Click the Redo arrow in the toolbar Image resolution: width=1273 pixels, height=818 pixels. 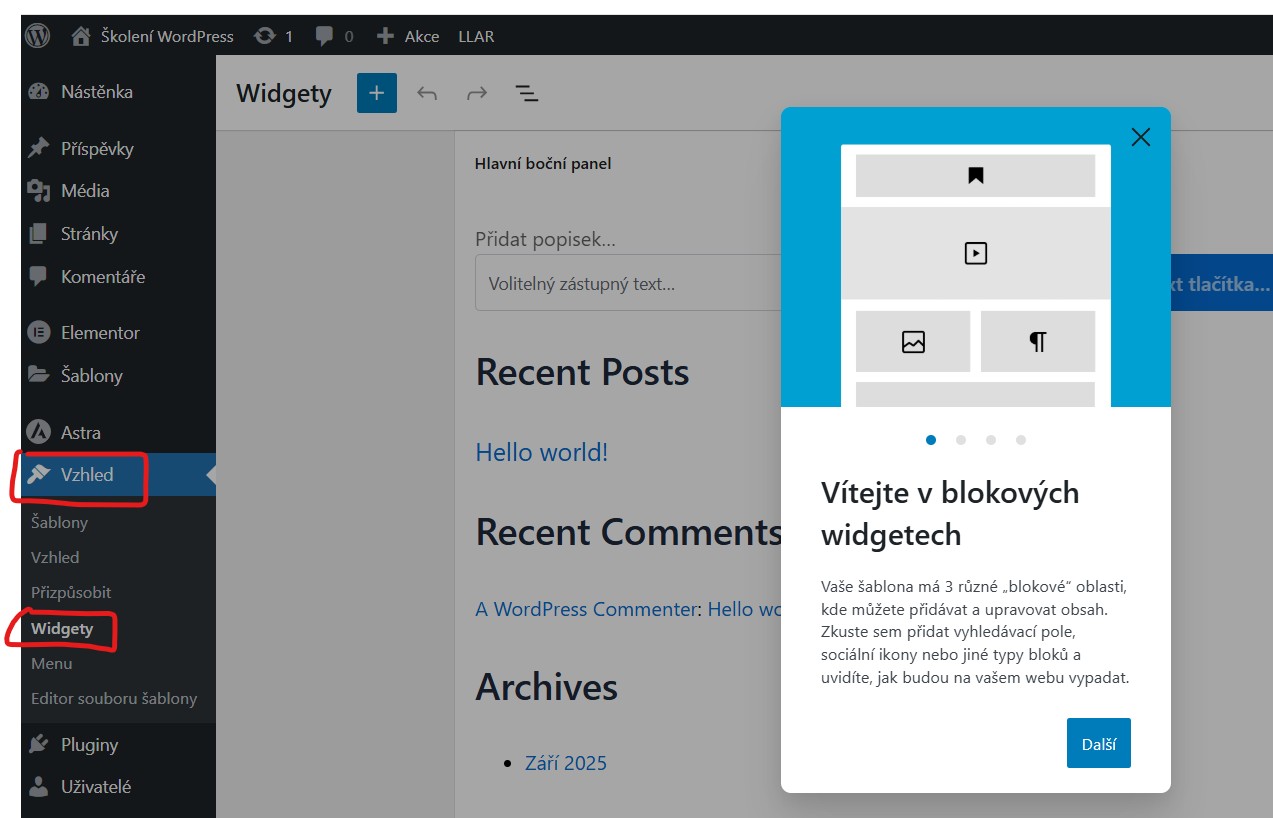476,92
